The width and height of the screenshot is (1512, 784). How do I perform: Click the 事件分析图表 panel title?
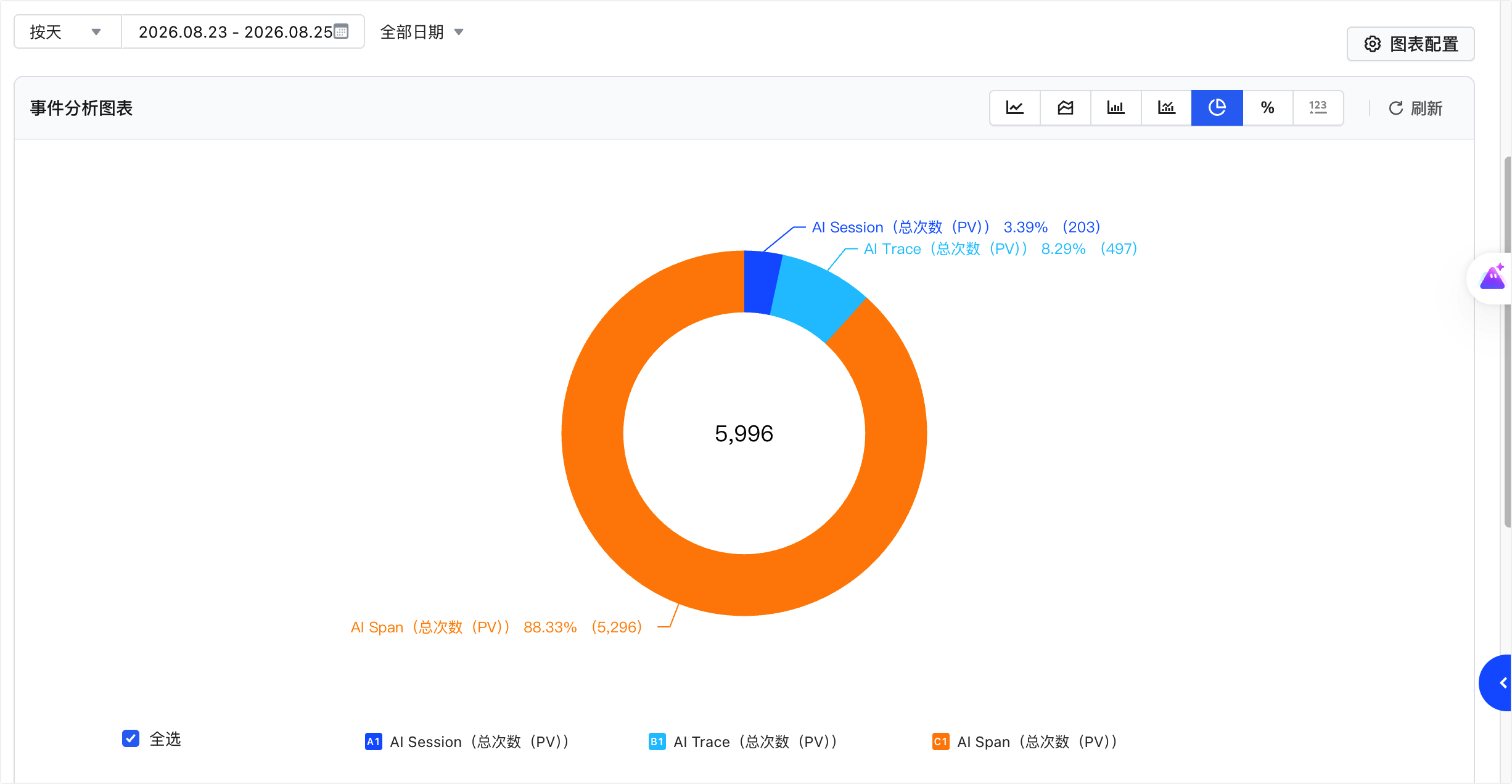(81, 108)
